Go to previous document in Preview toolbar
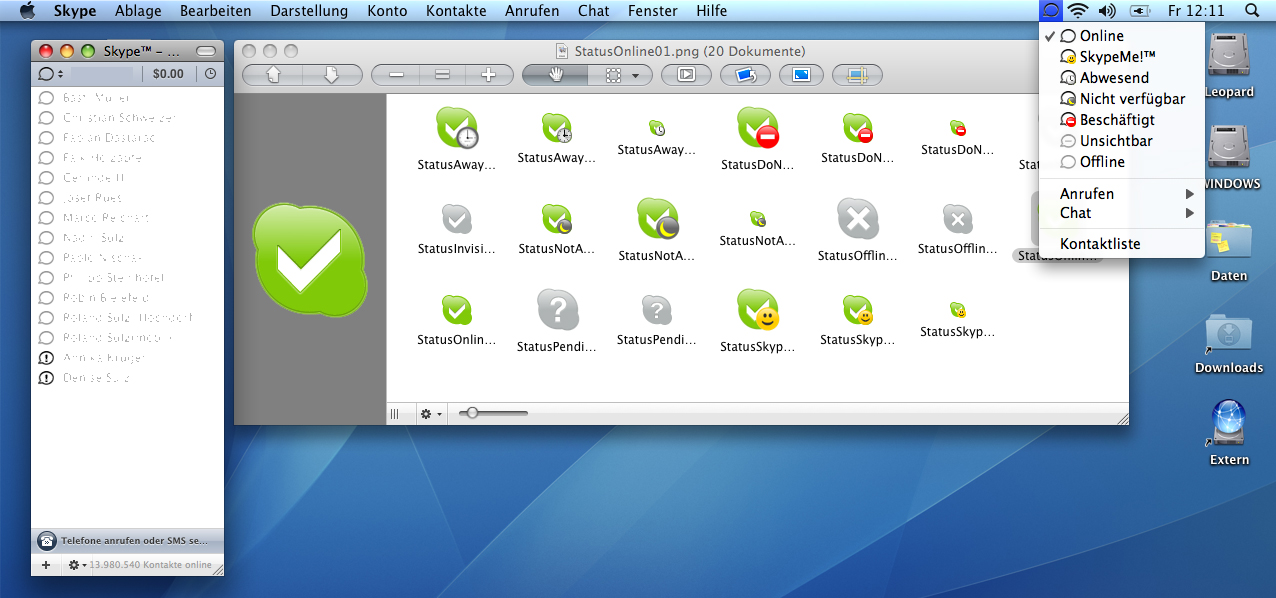This screenshot has width=1276, height=598. click(273, 74)
